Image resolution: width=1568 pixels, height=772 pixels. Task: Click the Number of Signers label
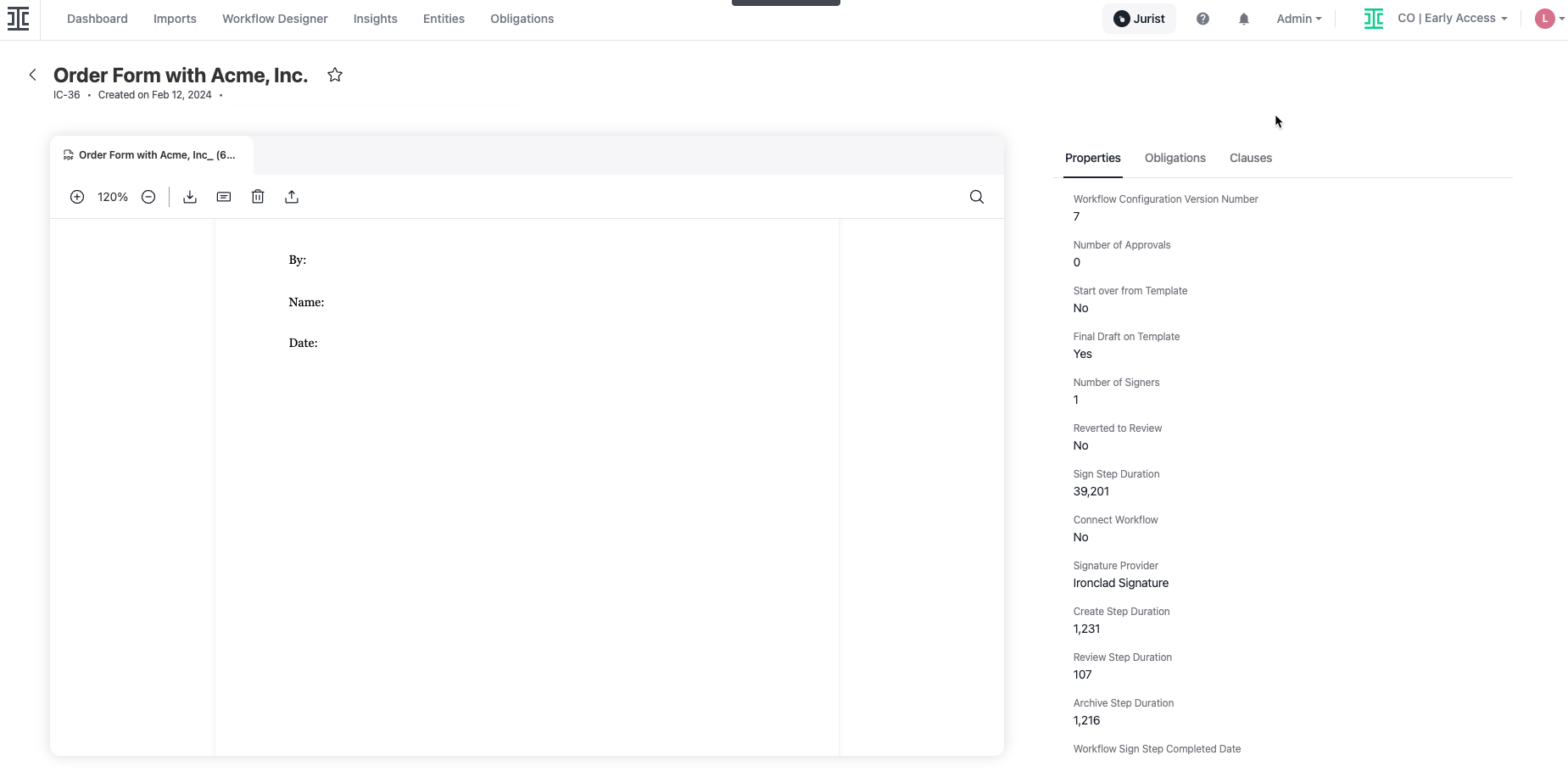coord(1116,383)
